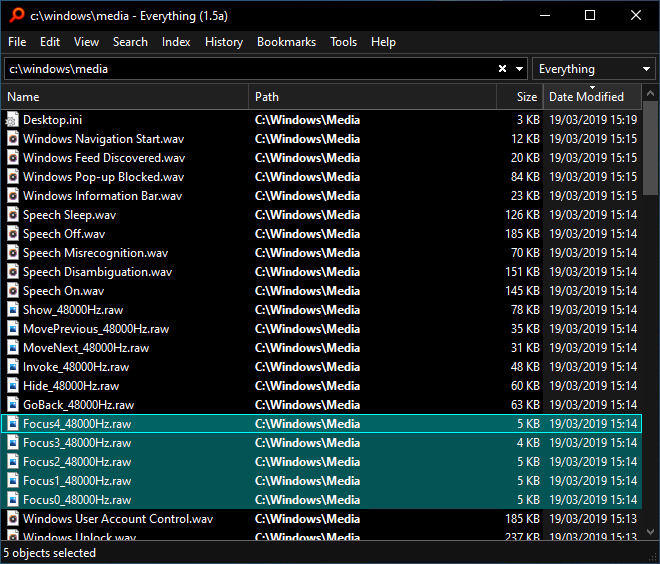Click the Focus1_48000Hz.raw file icon

click(13, 481)
